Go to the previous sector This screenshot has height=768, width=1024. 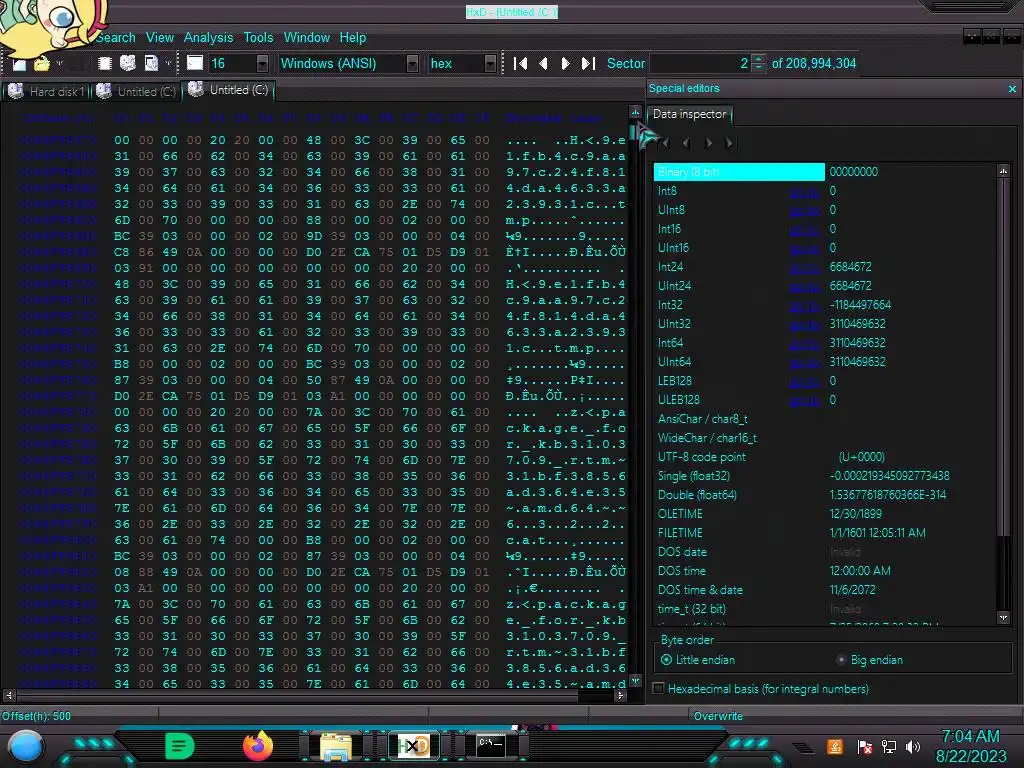click(x=543, y=63)
